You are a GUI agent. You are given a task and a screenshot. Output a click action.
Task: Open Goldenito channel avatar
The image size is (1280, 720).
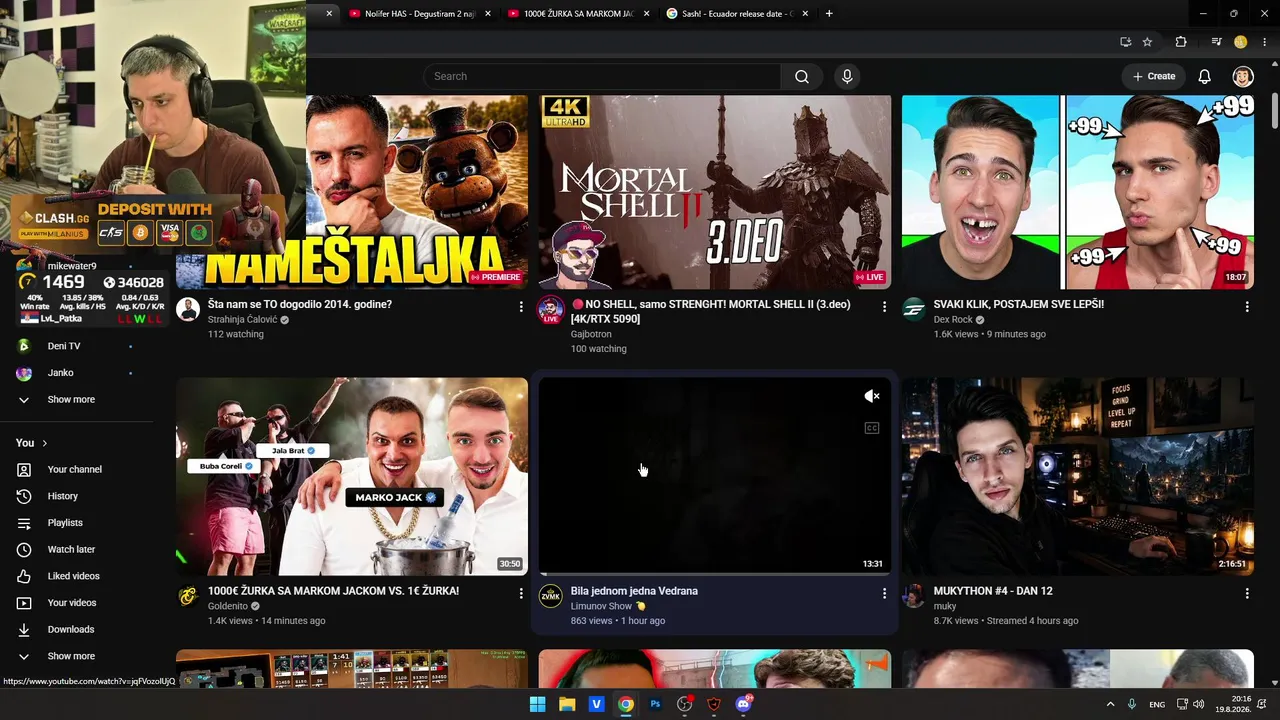coord(188,596)
